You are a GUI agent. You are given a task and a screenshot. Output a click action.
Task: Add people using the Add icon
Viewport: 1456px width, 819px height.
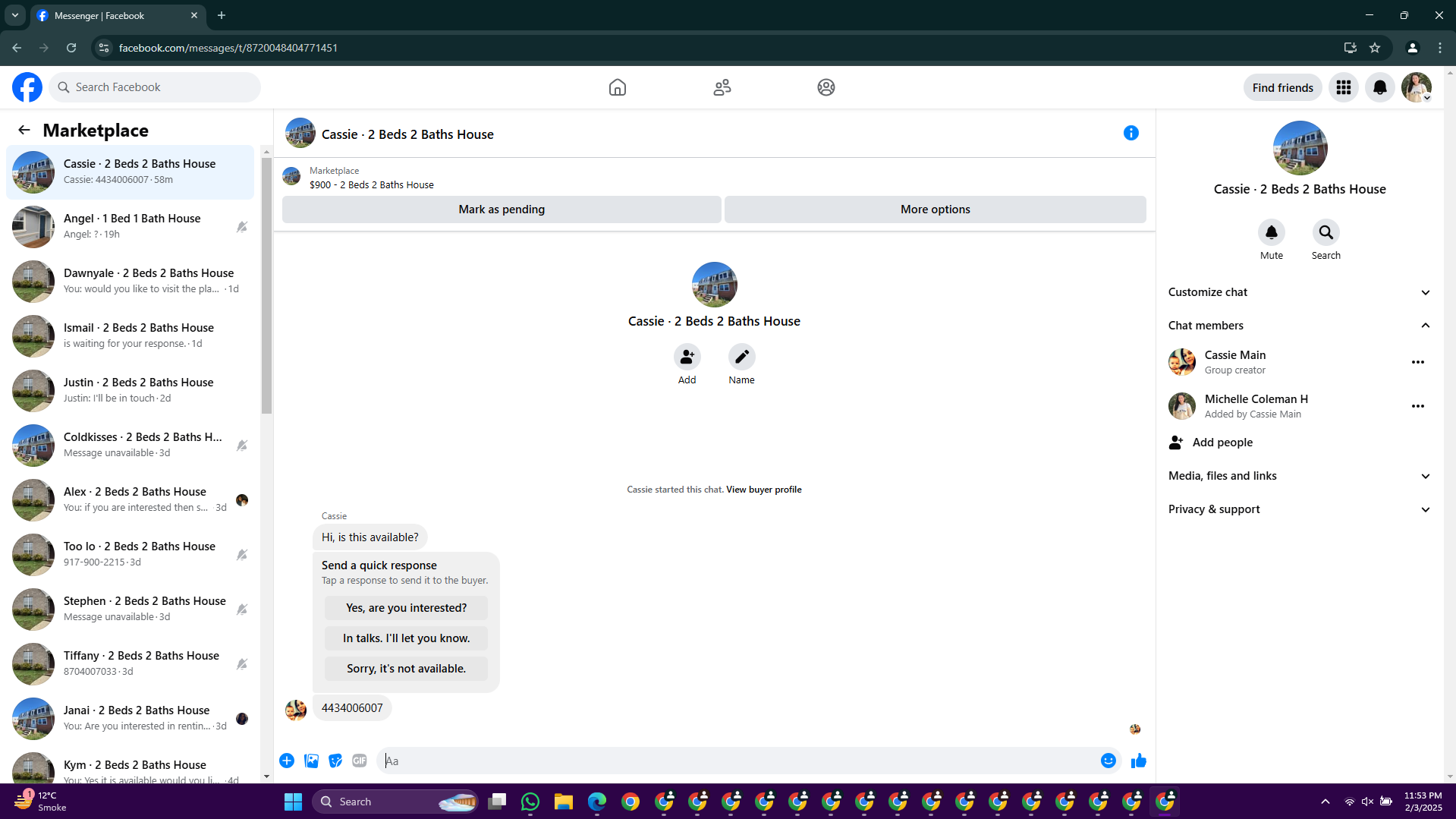[x=687, y=357]
